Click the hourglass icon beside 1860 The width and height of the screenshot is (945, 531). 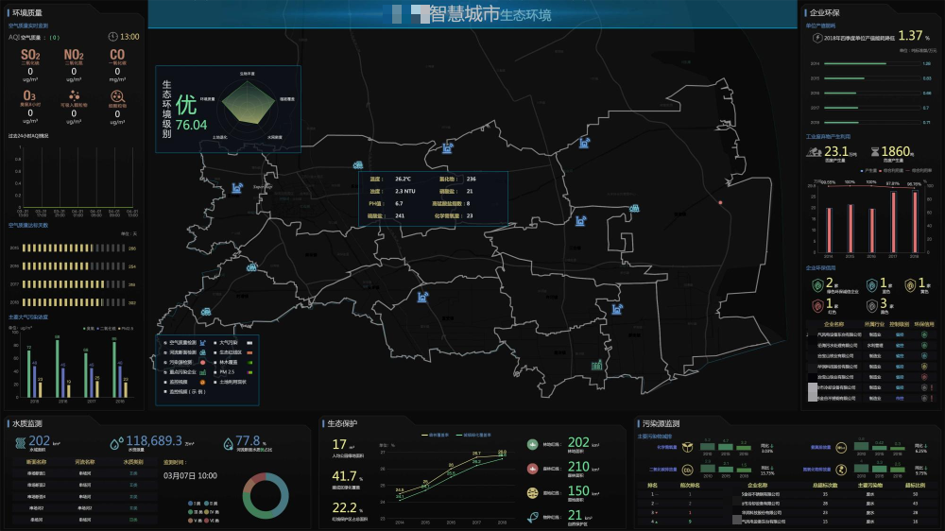874,152
